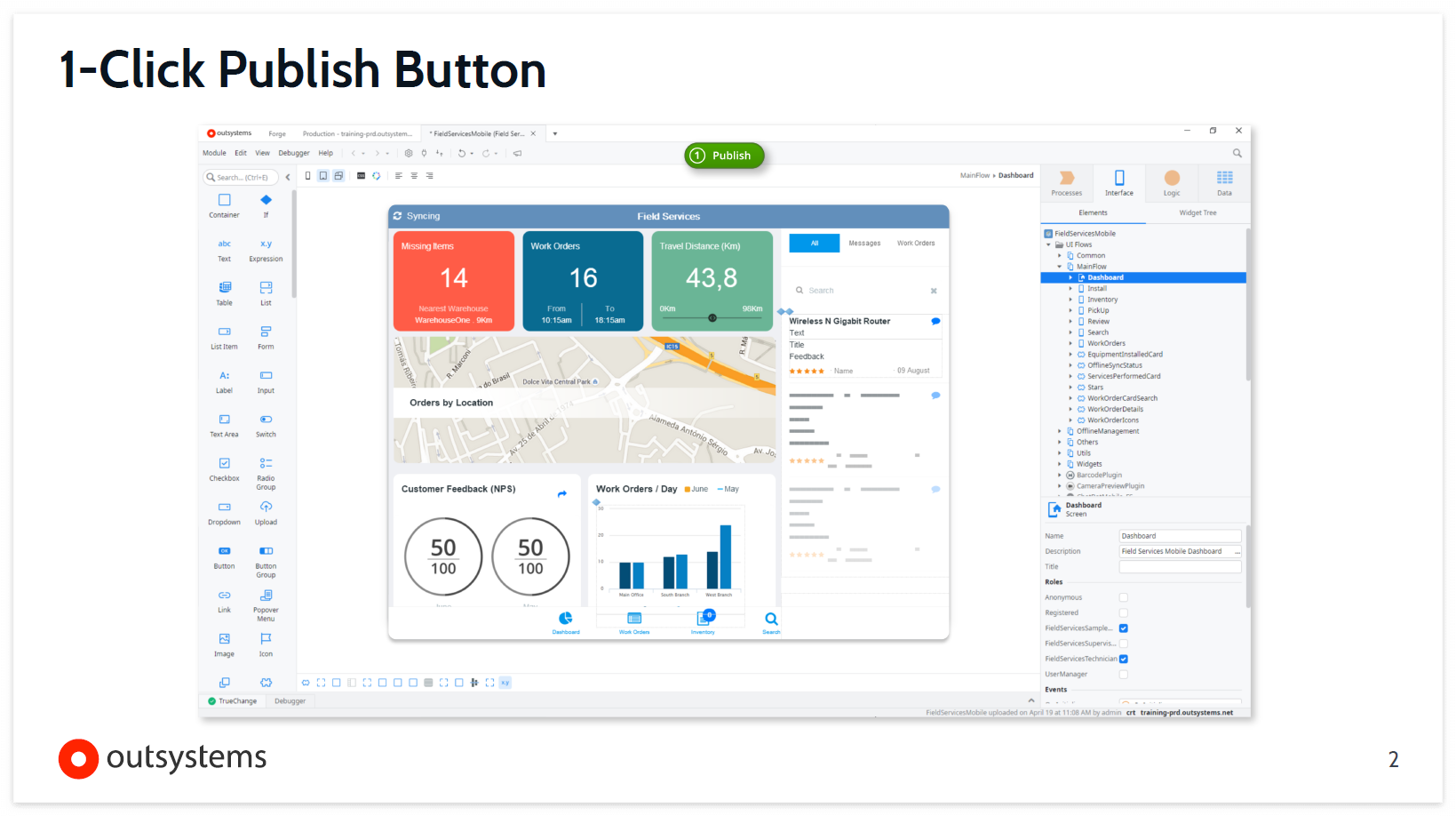Uncheck the FieldServicesTechnician role checkbox
This screenshot has height=816, width=1456.
tap(1123, 659)
